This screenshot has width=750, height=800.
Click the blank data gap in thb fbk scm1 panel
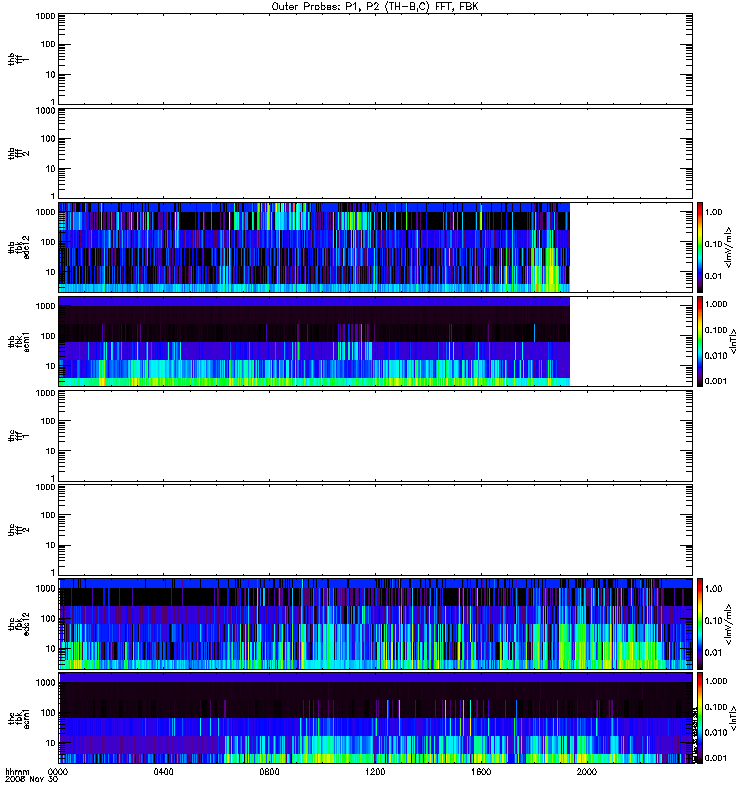pos(631,341)
